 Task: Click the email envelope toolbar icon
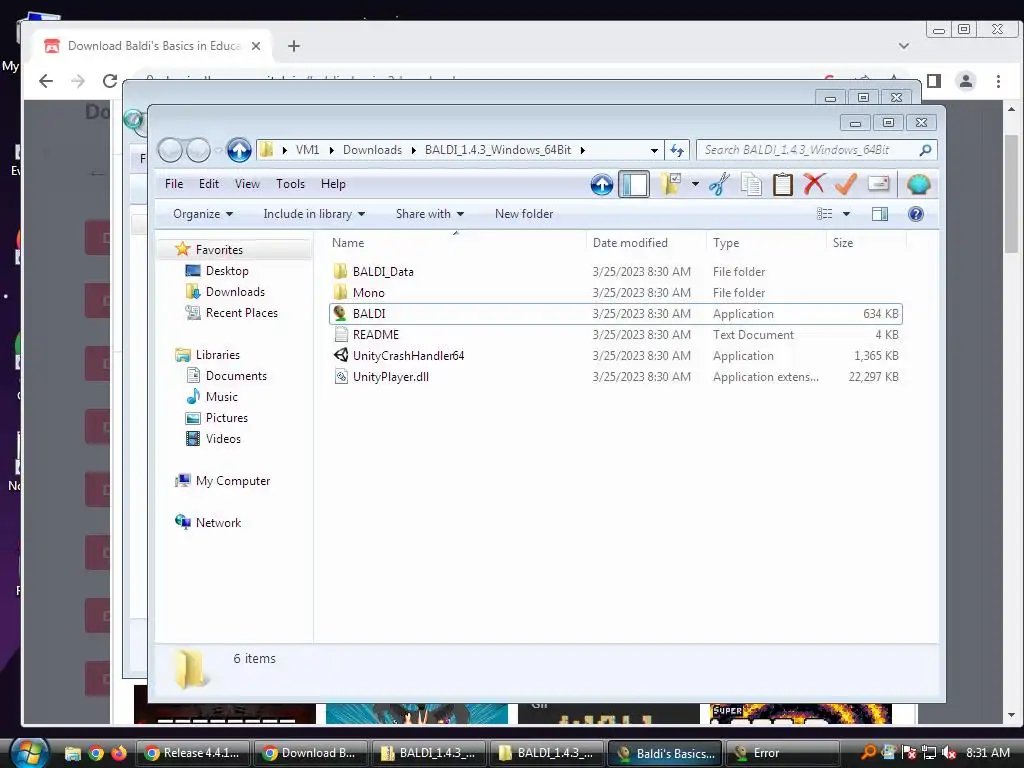[878, 184]
